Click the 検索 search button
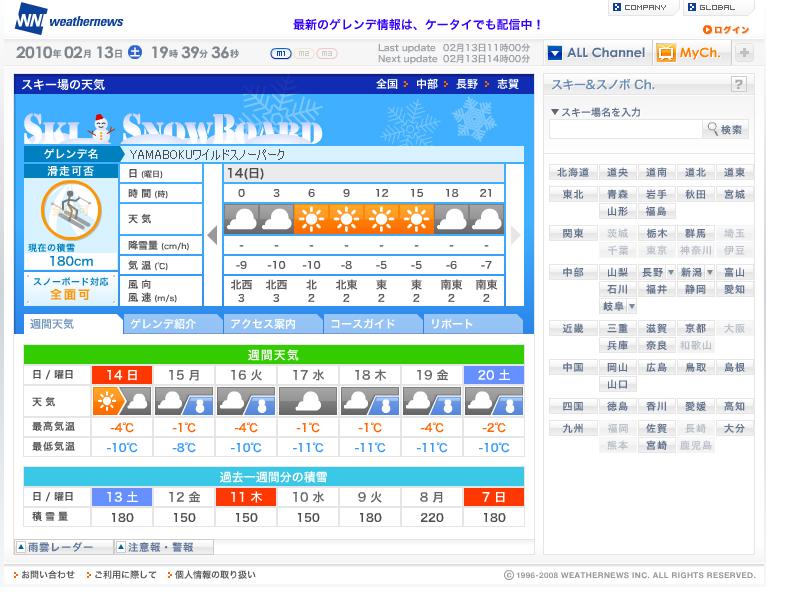This screenshot has width=800, height=600. click(725, 130)
